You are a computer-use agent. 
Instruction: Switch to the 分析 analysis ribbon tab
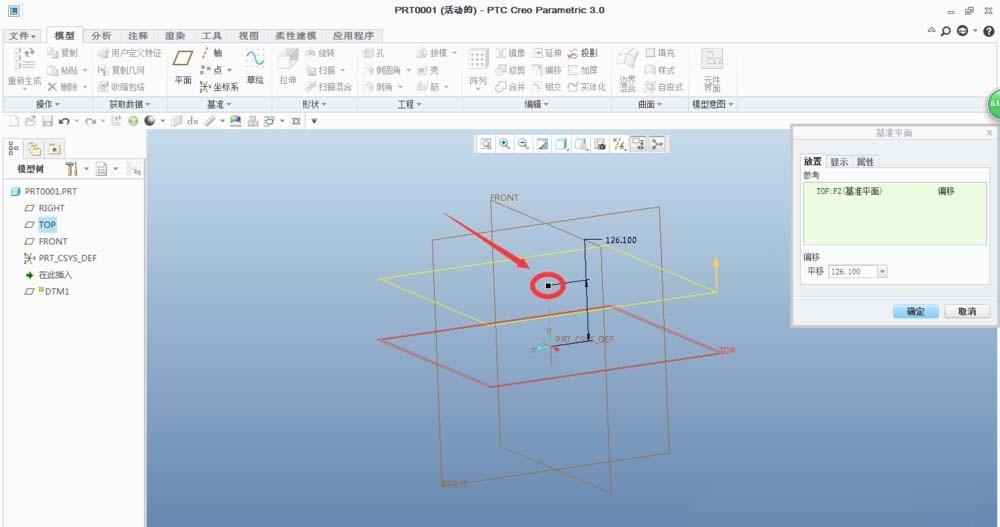coord(101,36)
